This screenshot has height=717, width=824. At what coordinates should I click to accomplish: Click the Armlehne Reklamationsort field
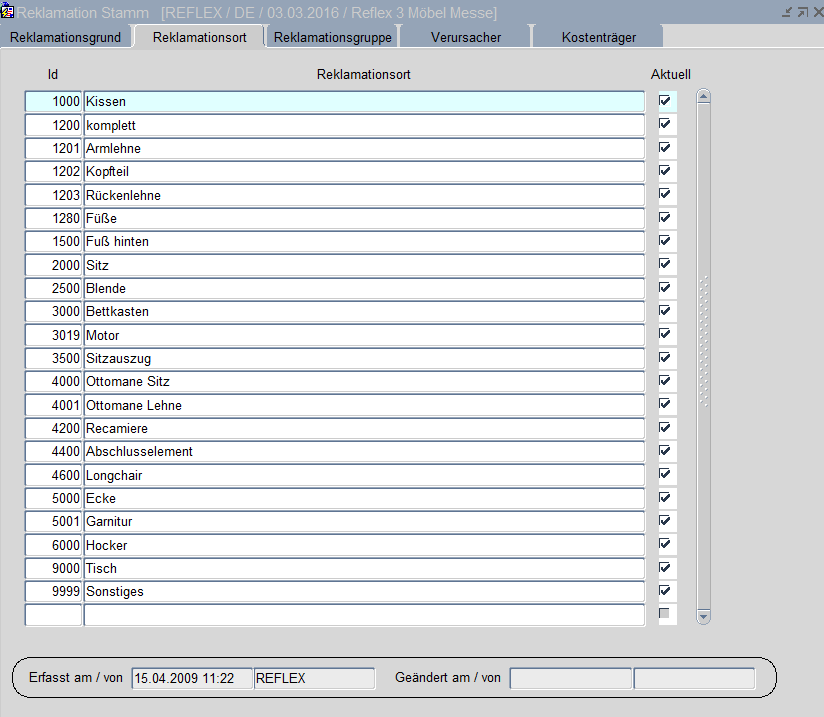(364, 149)
